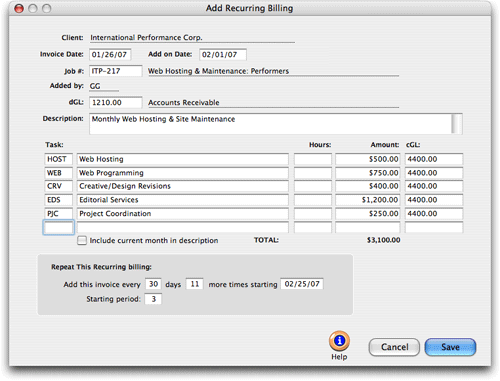Click the cGL field for Project Coordination row

[x=434, y=213]
